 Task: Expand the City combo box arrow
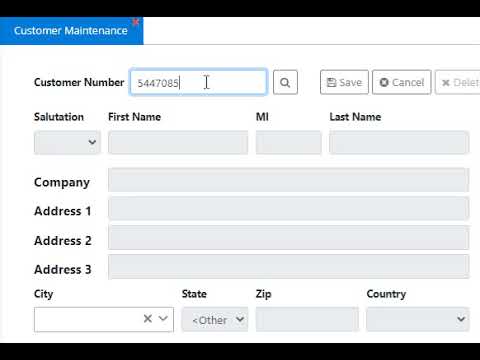click(x=163, y=319)
